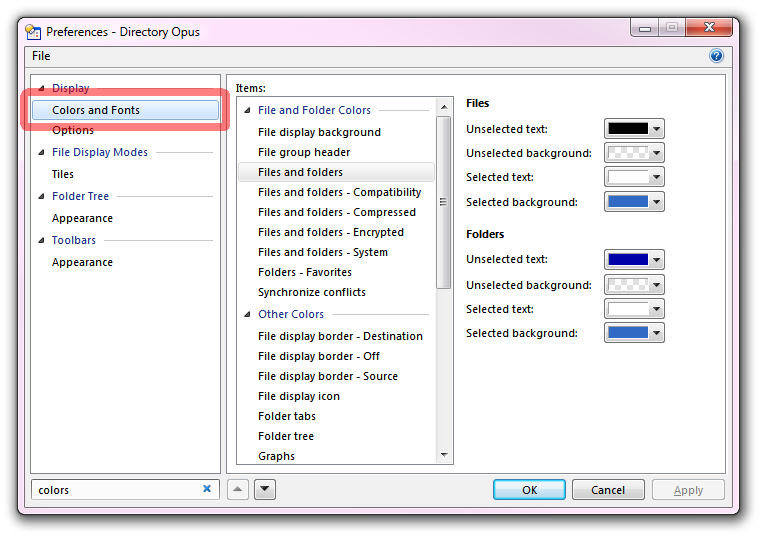This screenshot has height=536, width=761.
Task: Select the Options page under Display
Action: 73,130
